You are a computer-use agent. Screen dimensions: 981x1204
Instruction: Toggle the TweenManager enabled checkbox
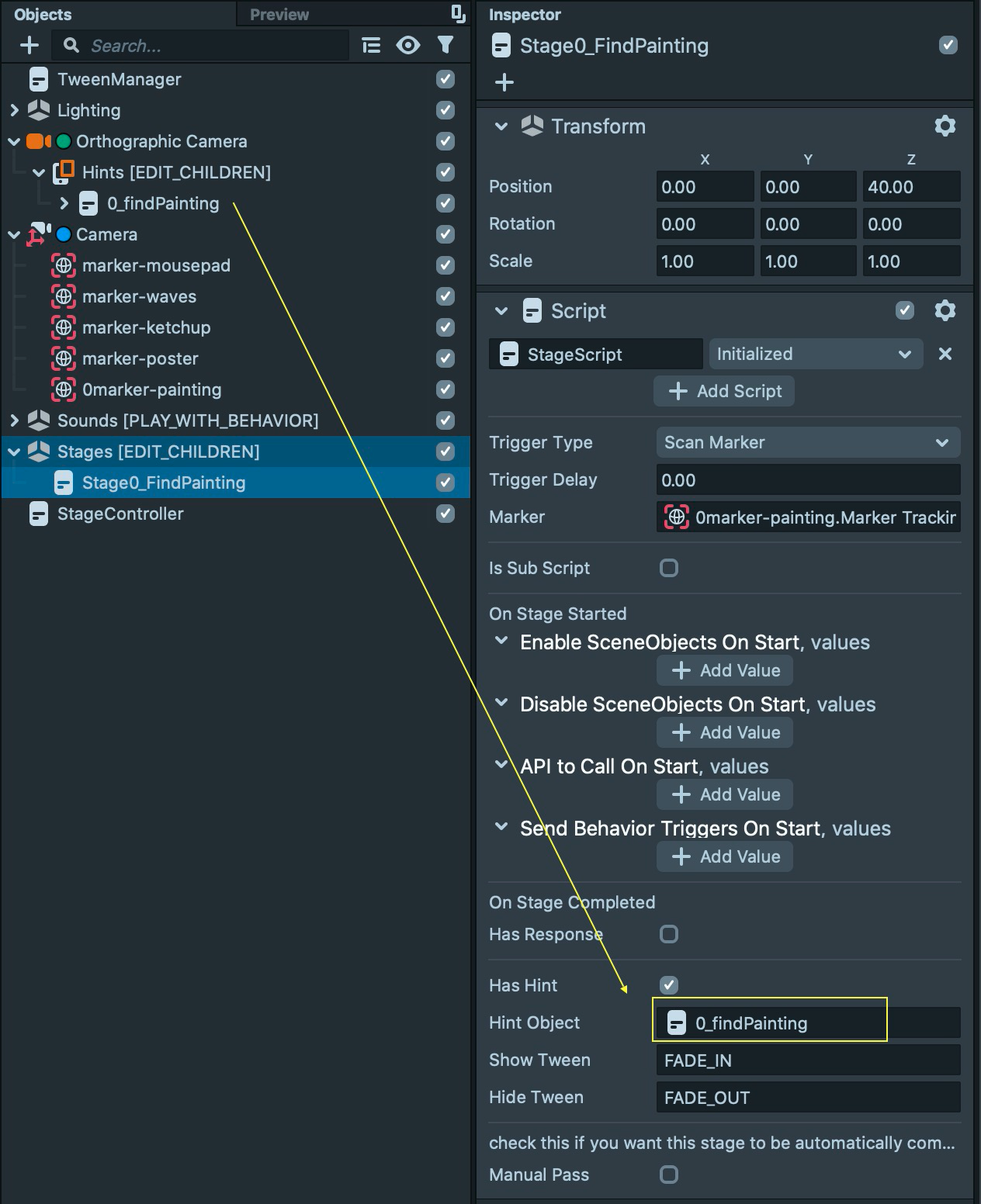click(x=445, y=79)
